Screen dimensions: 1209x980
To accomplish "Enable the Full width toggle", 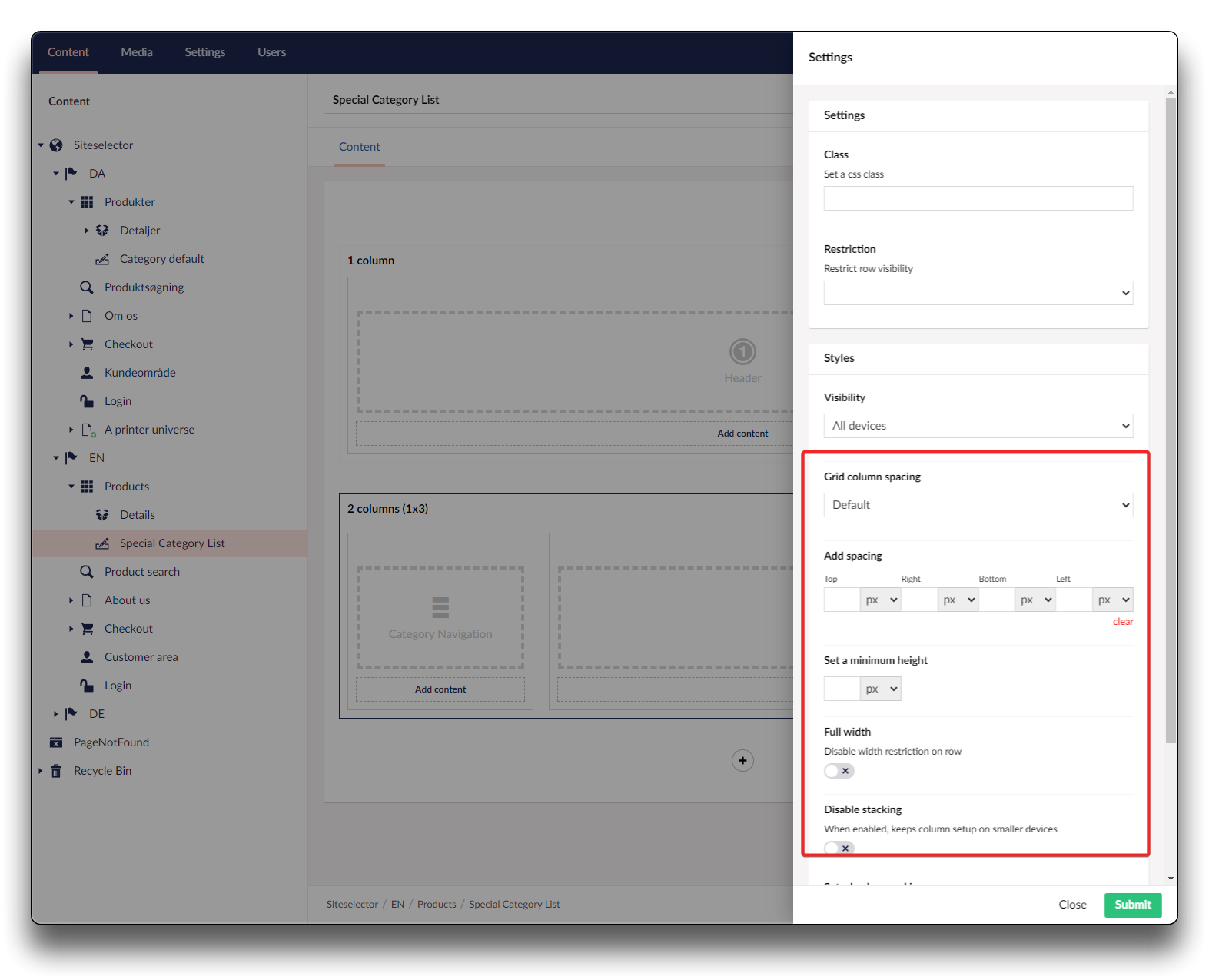I will pyautogui.click(x=839, y=771).
